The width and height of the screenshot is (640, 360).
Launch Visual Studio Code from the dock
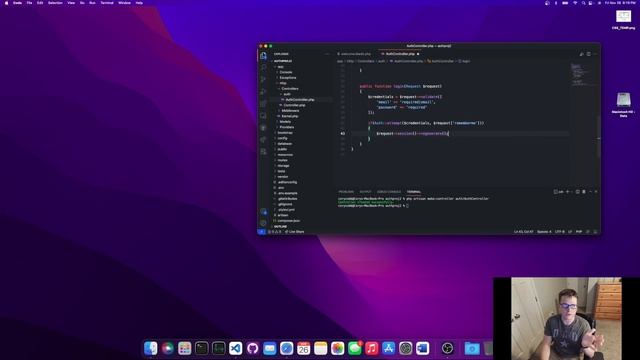[236, 348]
